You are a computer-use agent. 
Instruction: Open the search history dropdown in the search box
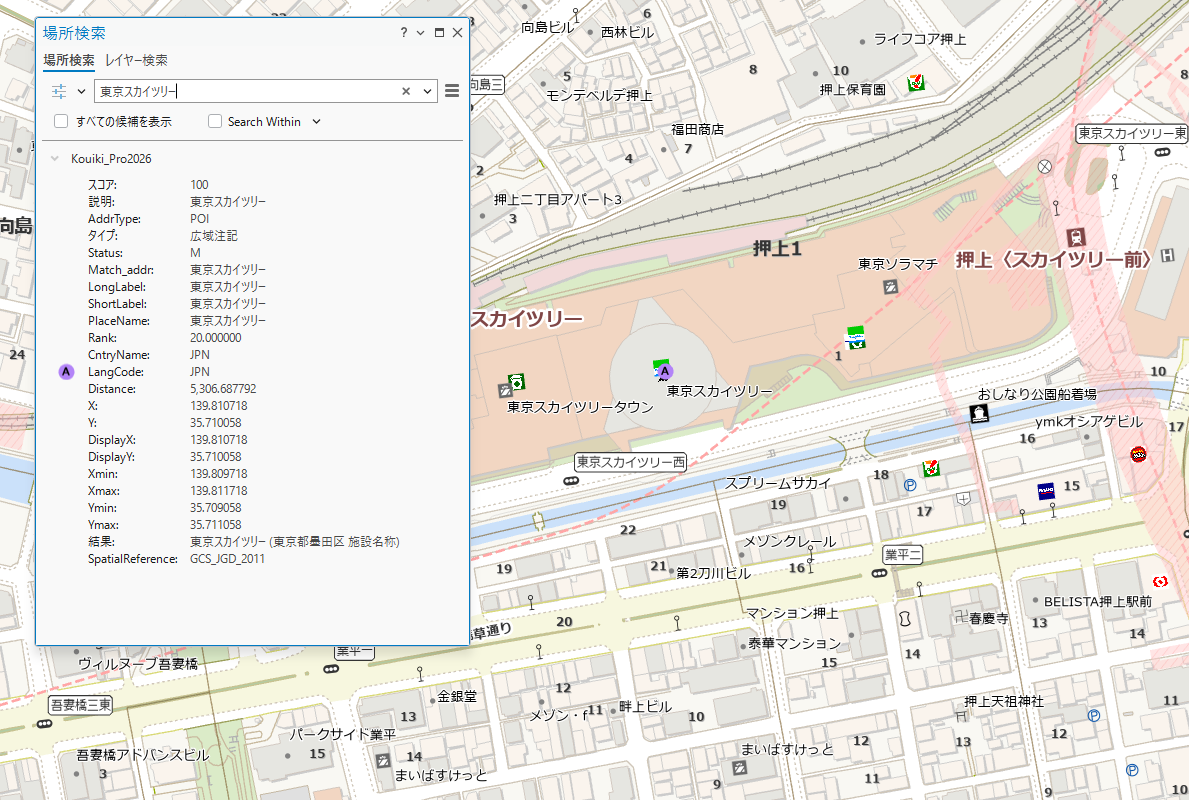tap(427, 91)
